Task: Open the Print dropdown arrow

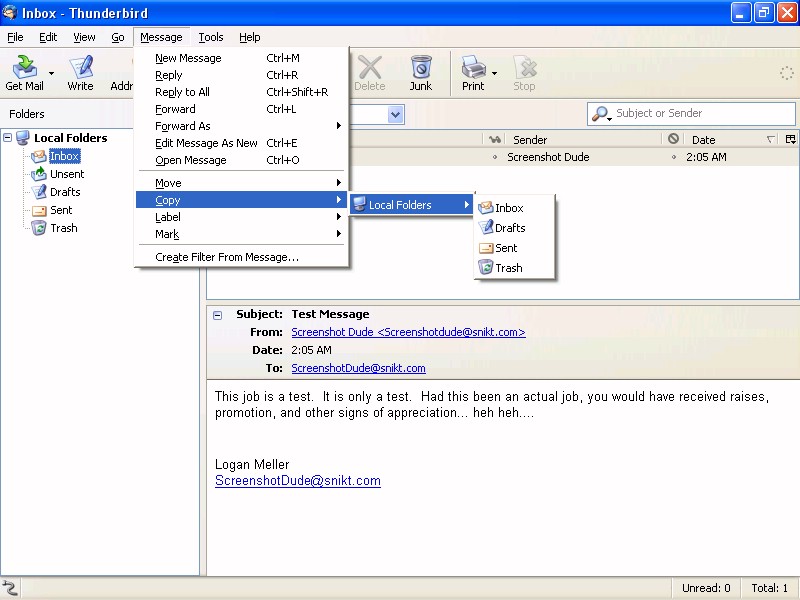Action: 494,73
